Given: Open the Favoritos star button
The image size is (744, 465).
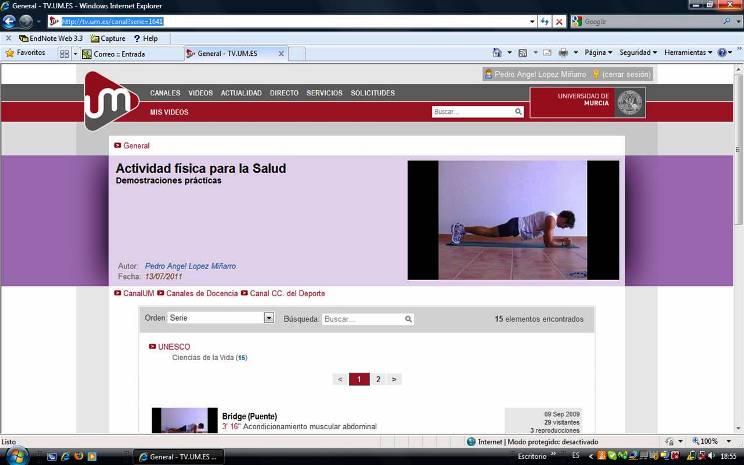Looking at the screenshot, I should pyautogui.click(x=25, y=53).
